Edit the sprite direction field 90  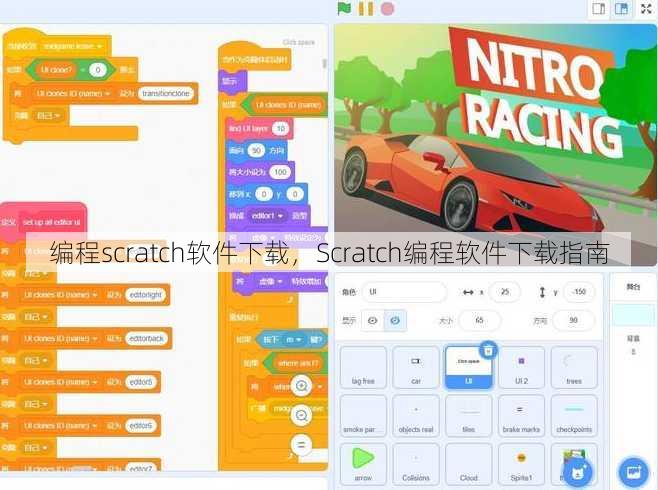[x=574, y=321]
